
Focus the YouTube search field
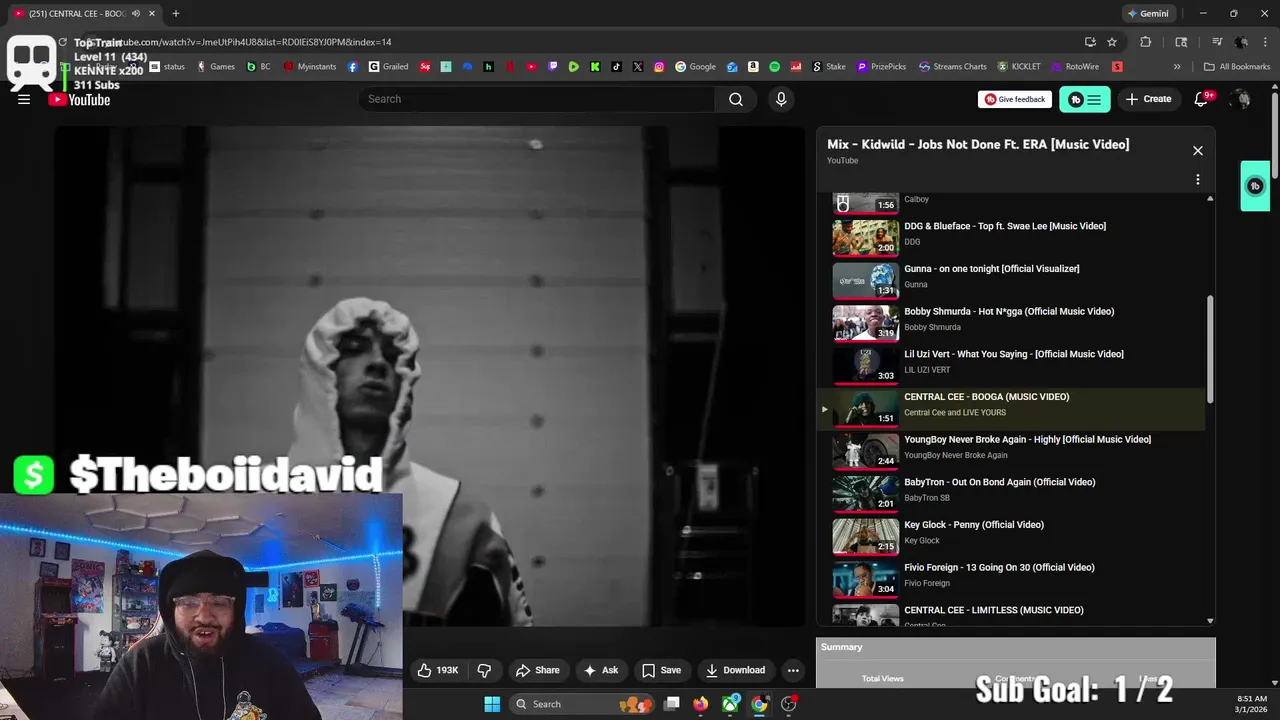[536, 99]
